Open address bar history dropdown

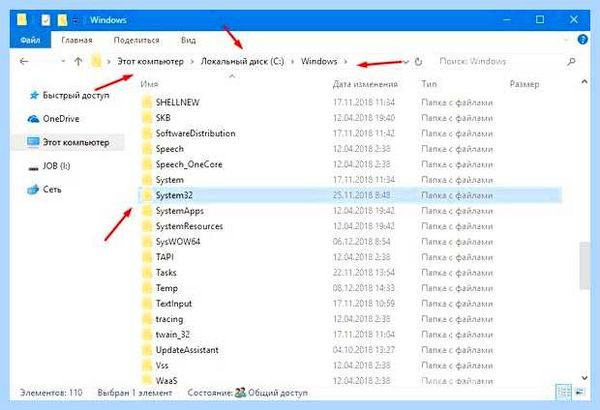coord(406,62)
